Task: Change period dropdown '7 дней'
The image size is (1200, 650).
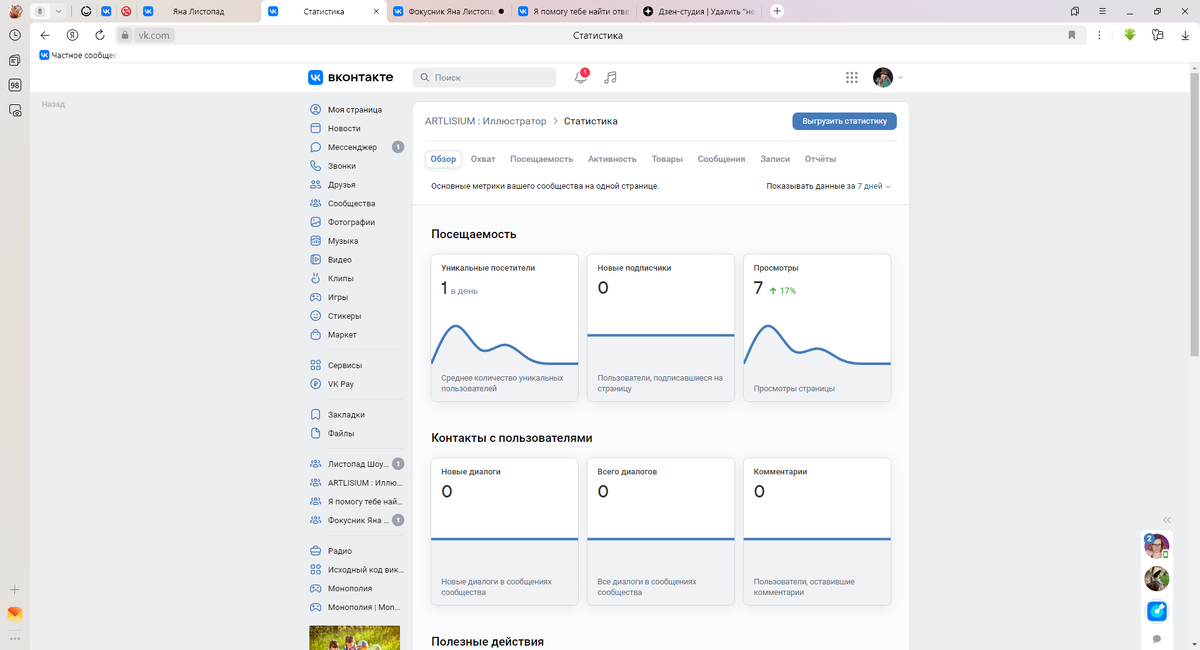Action: pyautogui.click(x=874, y=186)
